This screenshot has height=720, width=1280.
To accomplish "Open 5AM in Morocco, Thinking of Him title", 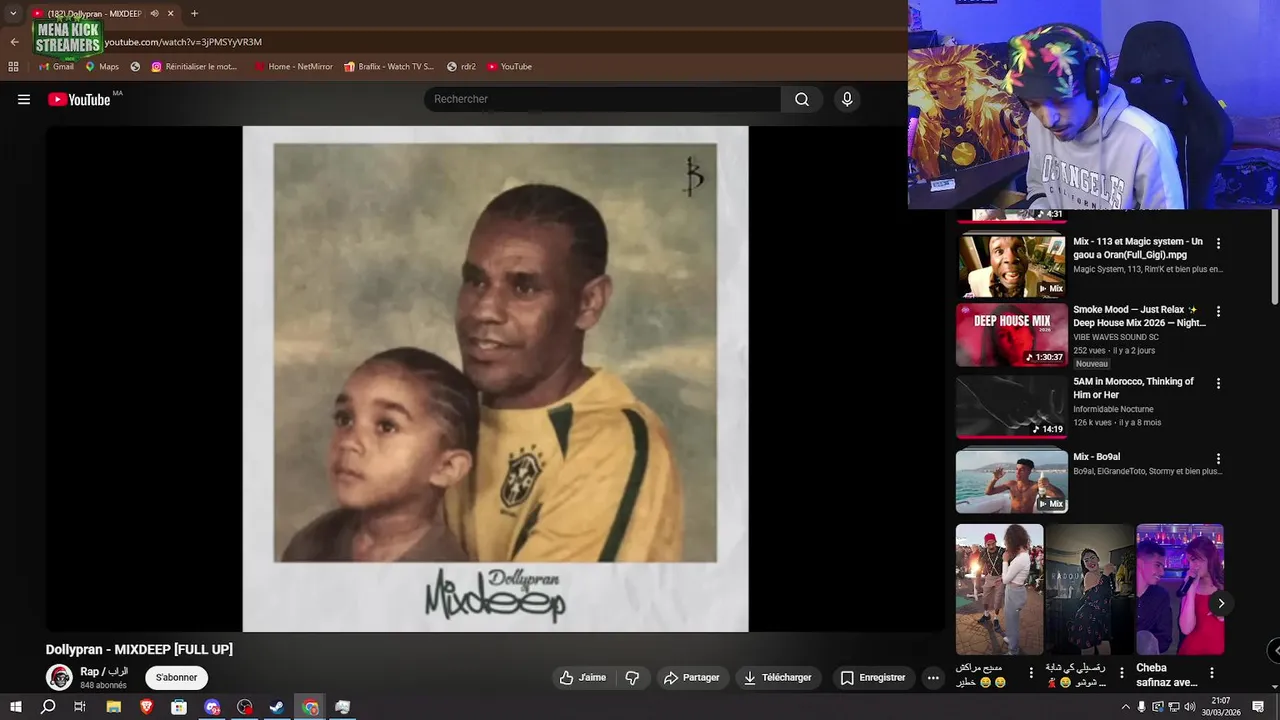I will tap(1133, 388).
